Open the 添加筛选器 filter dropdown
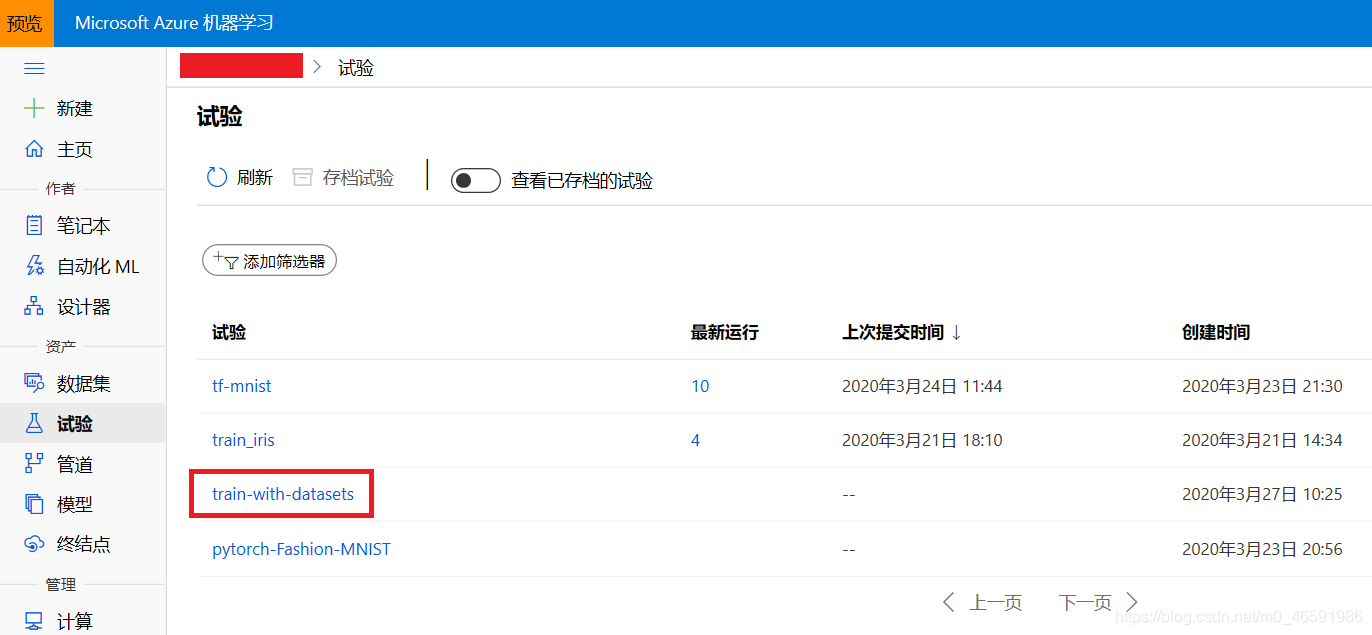The height and width of the screenshot is (635, 1372). tap(269, 259)
